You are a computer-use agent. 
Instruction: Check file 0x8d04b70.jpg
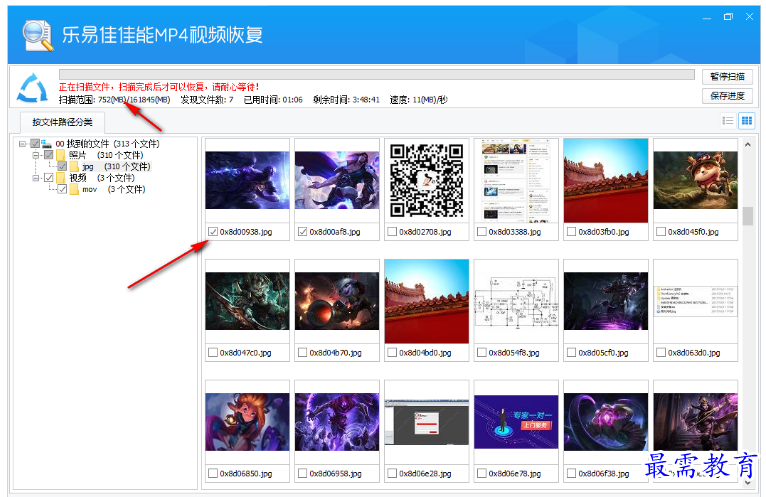click(x=302, y=352)
